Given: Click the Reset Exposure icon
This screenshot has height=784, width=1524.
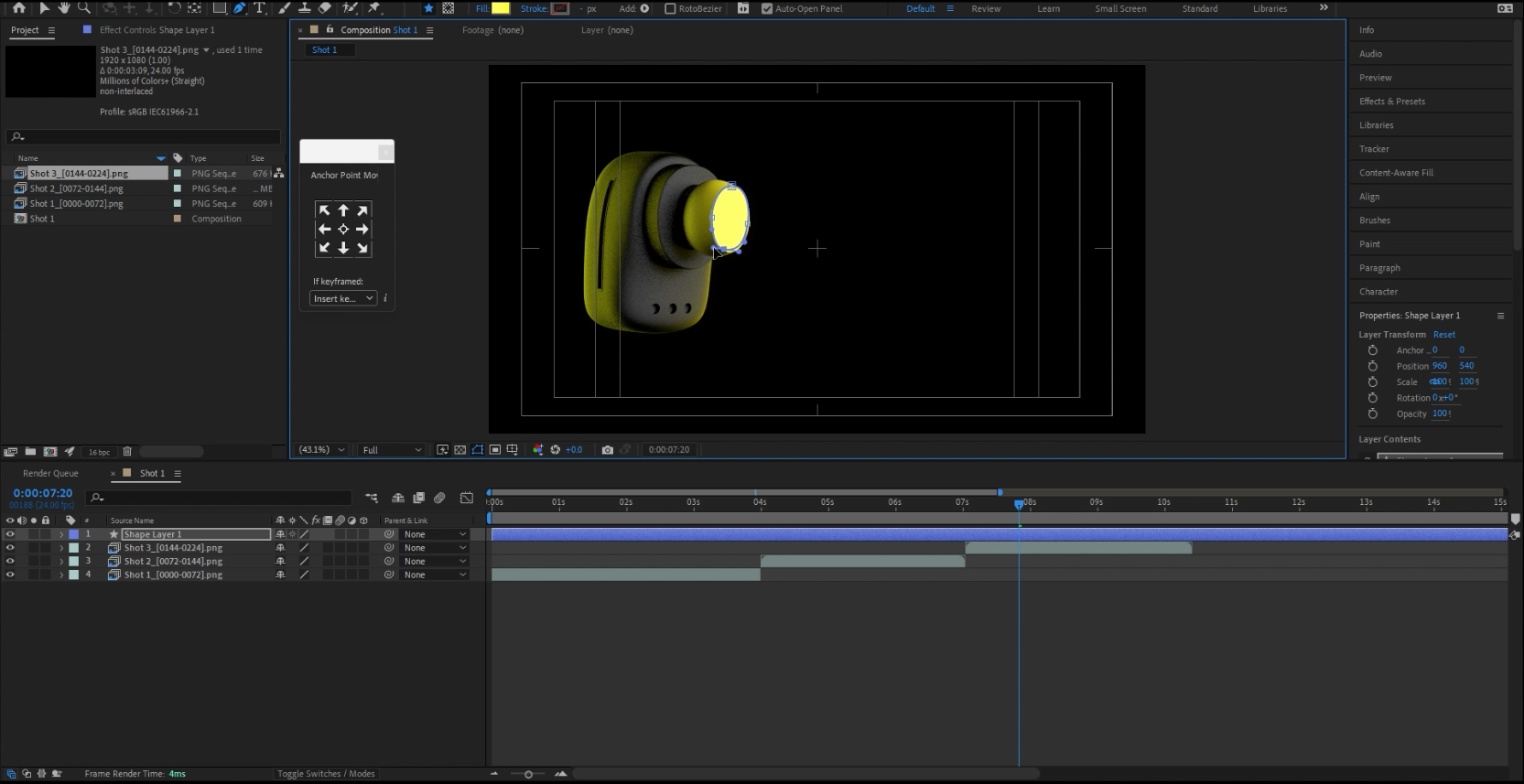Looking at the screenshot, I should (x=555, y=449).
